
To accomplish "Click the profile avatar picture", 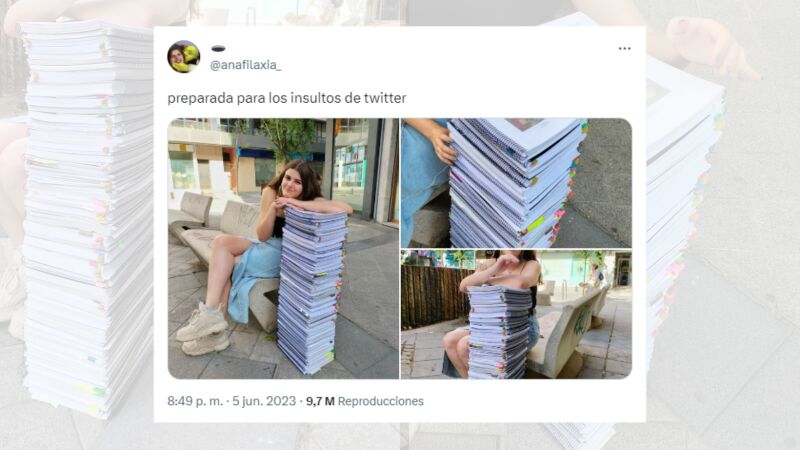I will pos(184,57).
